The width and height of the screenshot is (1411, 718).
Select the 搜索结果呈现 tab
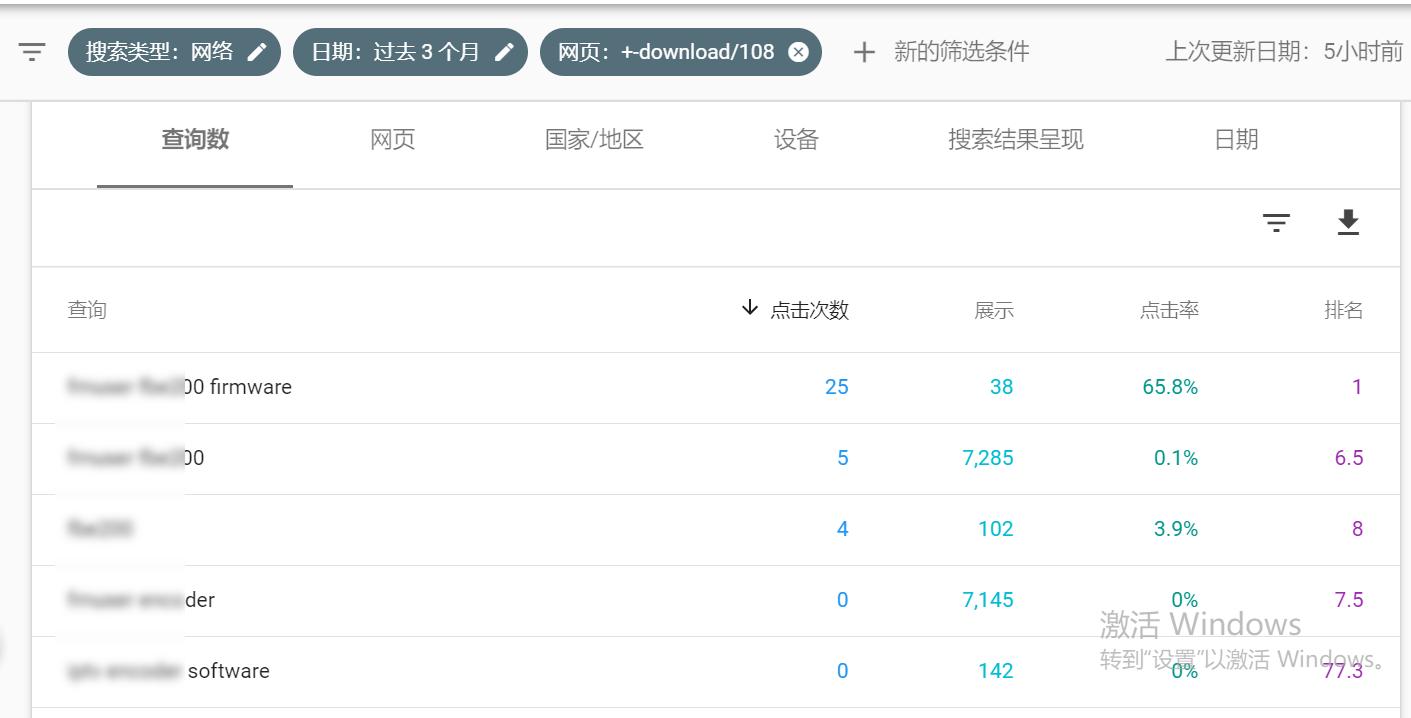point(1015,140)
